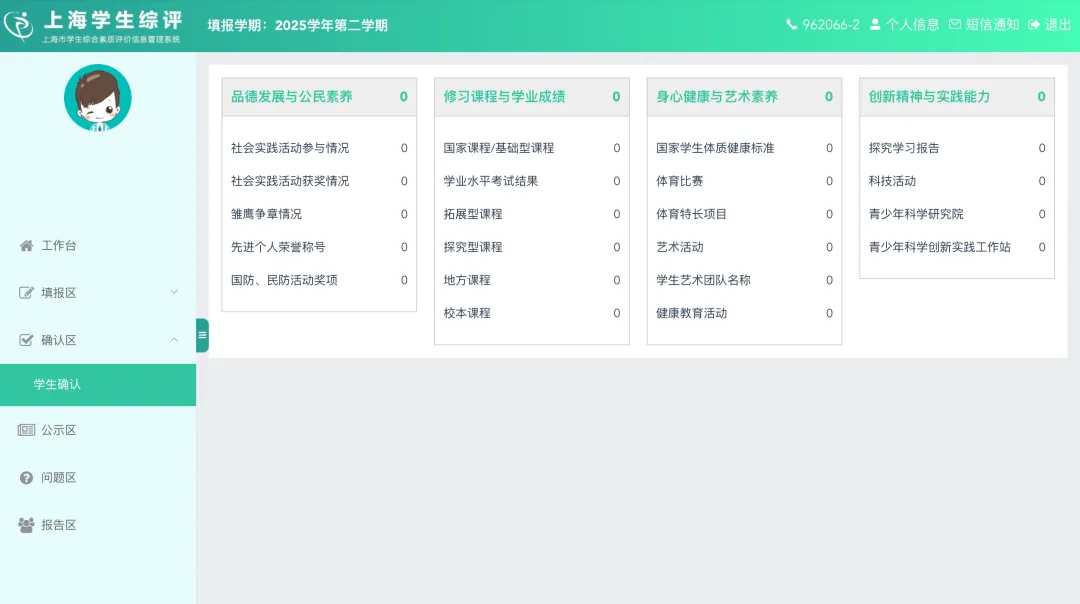The width and height of the screenshot is (1080, 604).
Task: Select the 国家课程/基础型课程 row
Action: [532, 148]
